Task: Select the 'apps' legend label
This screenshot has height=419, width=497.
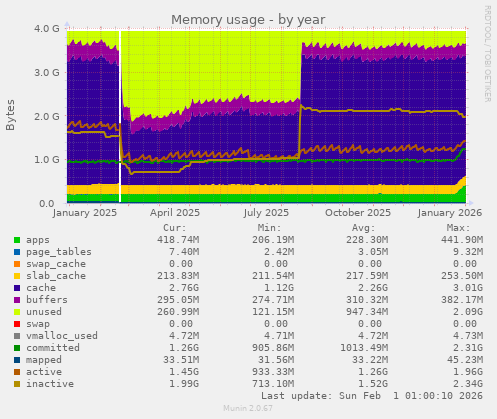Action: pos(38,240)
